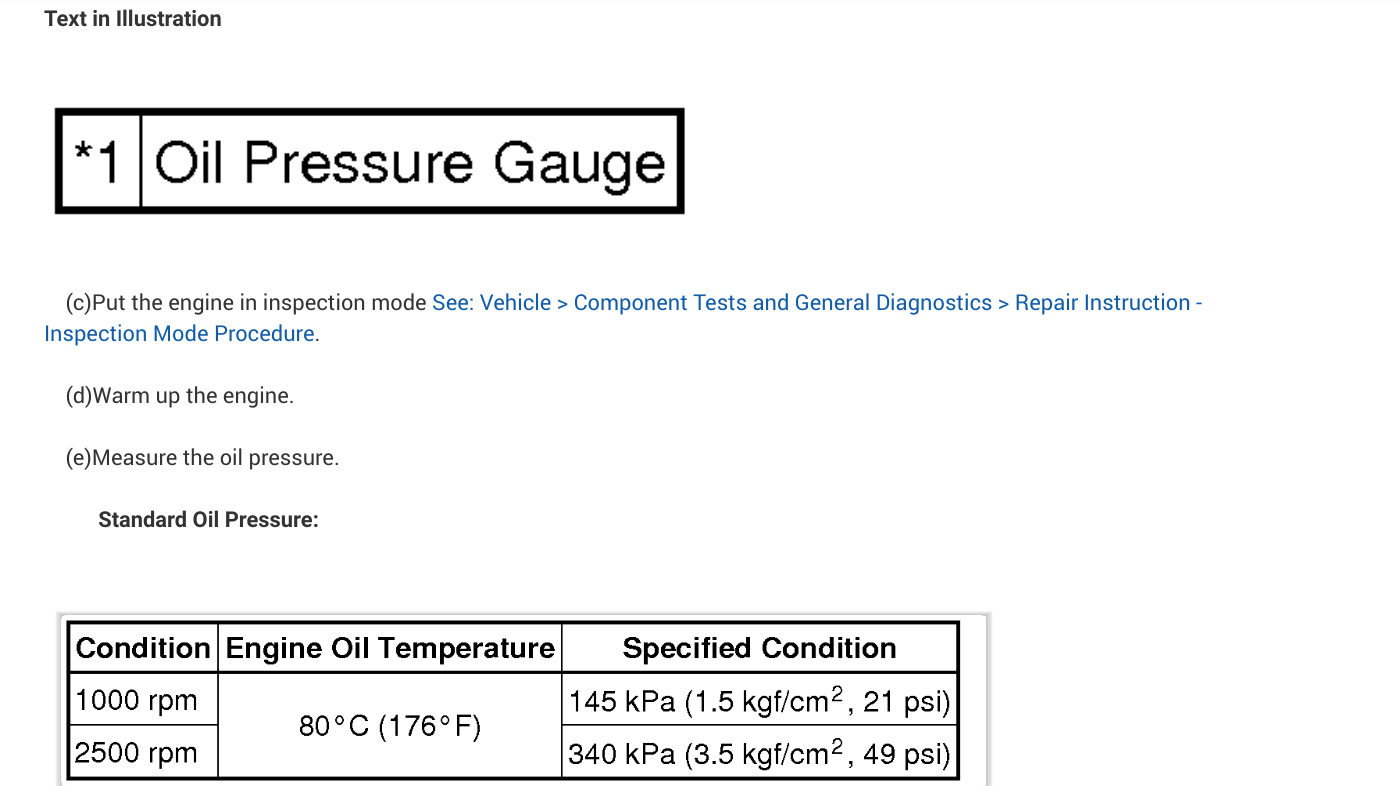
Task: Click the 'See: Vehicle' link text
Action: pos(491,303)
